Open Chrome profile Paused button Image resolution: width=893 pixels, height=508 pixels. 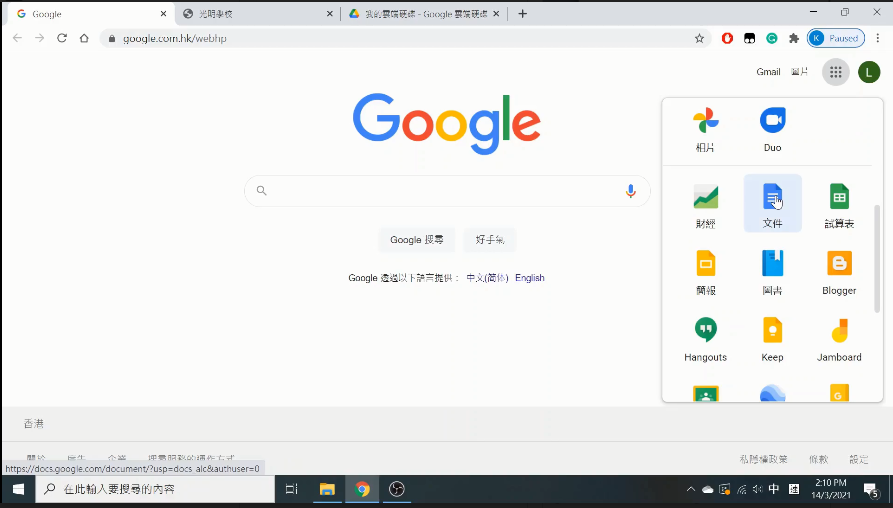835,38
